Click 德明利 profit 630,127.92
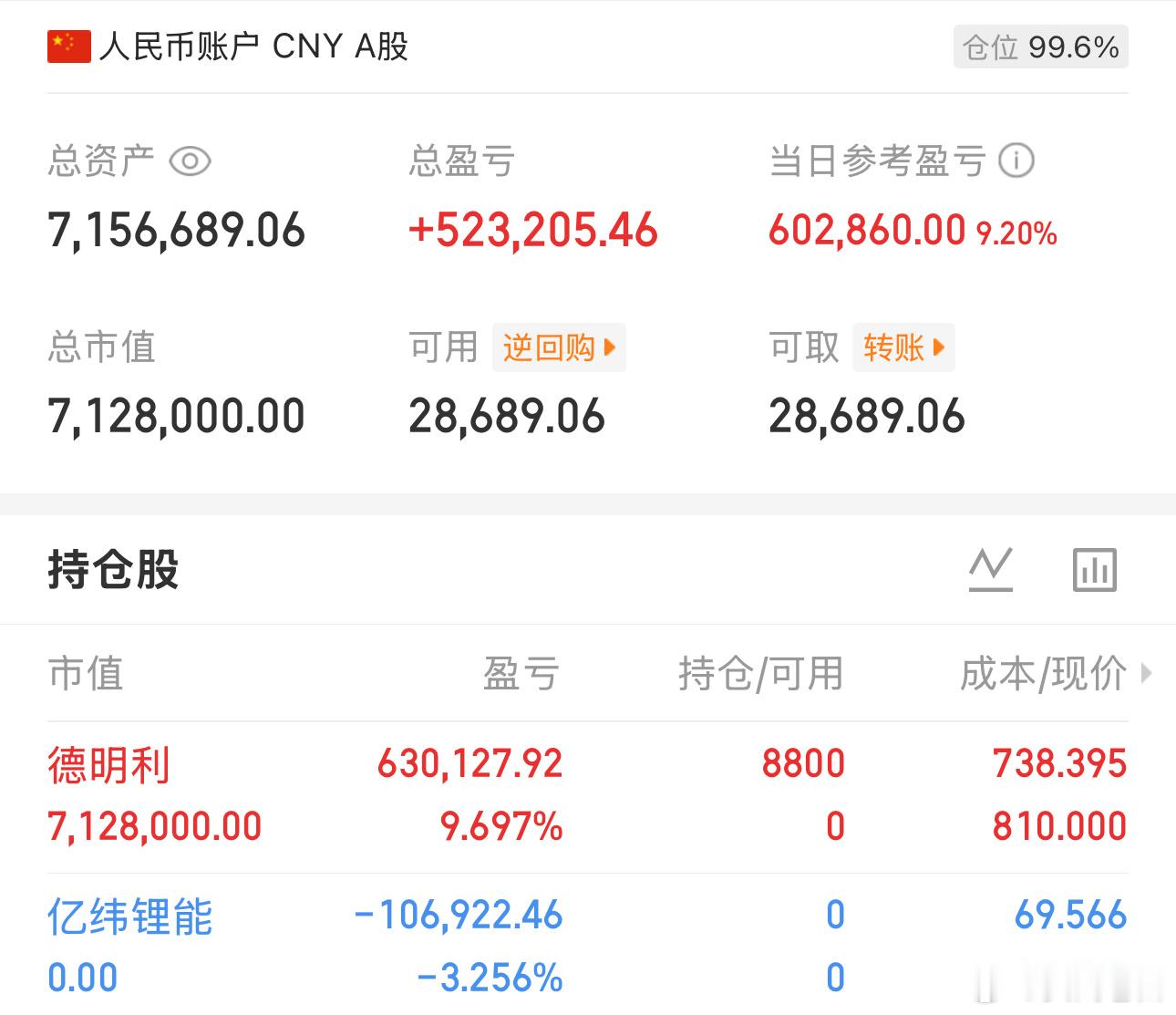 470,764
